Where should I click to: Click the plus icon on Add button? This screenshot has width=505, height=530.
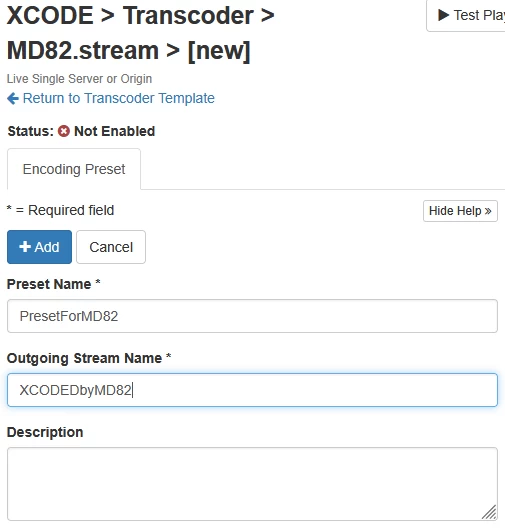[x=25, y=247]
